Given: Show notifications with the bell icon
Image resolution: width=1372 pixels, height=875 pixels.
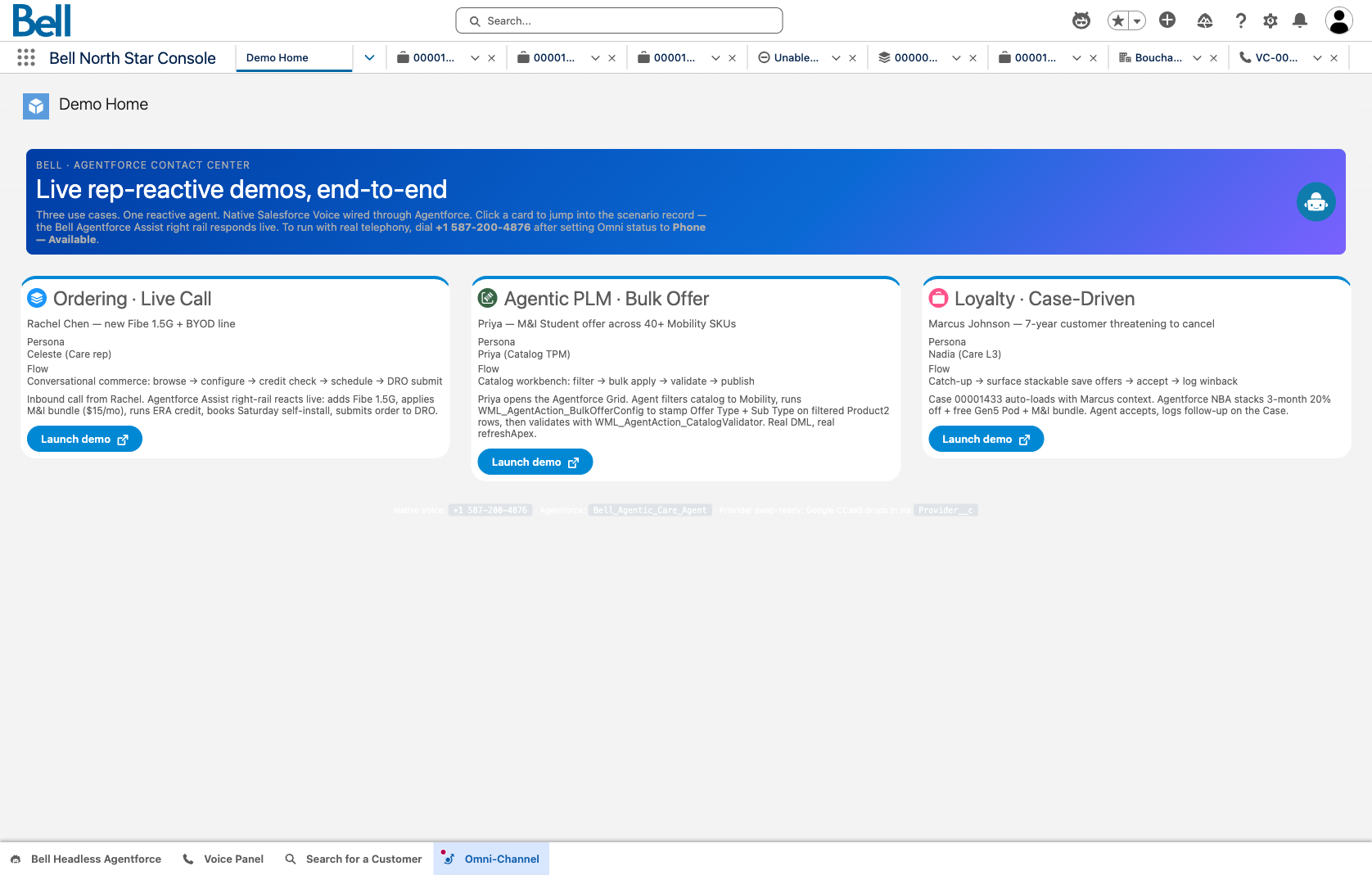Looking at the screenshot, I should click(1300, 20).
